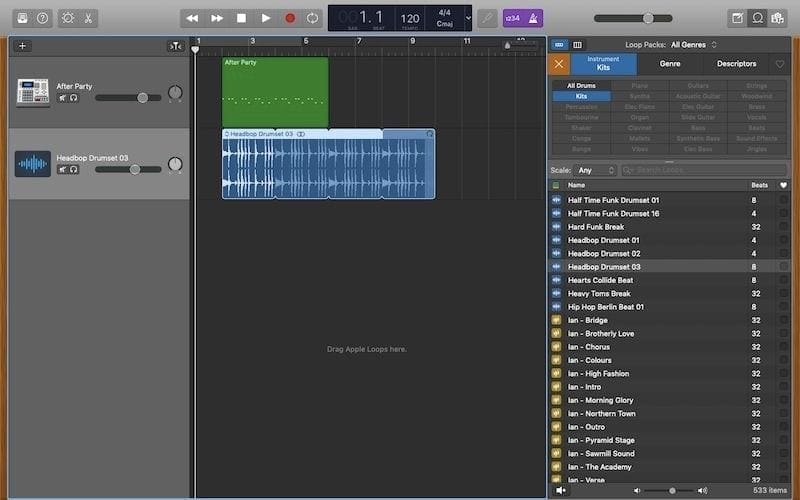800x500 pixels.
Task: Open the LCD display mode dropdown arrow
Action: coord(468,18)
